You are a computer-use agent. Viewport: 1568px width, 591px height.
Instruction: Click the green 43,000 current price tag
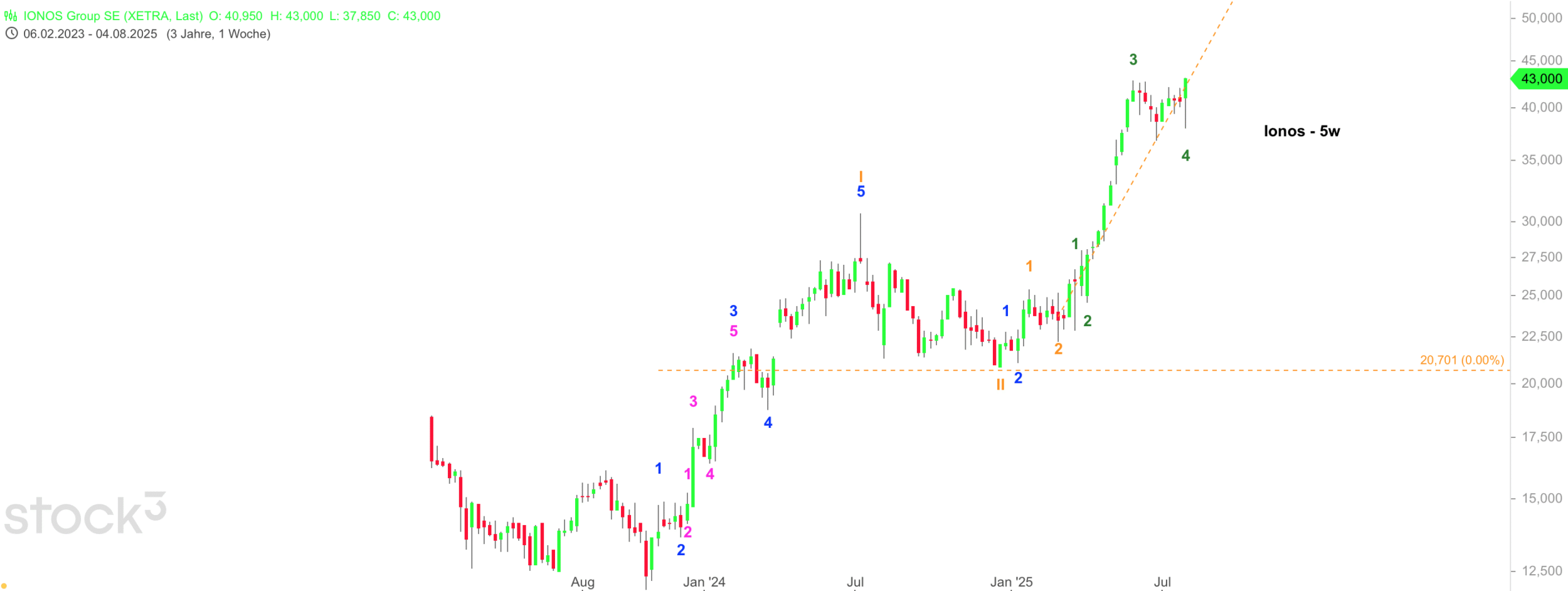click(1540, 79)
